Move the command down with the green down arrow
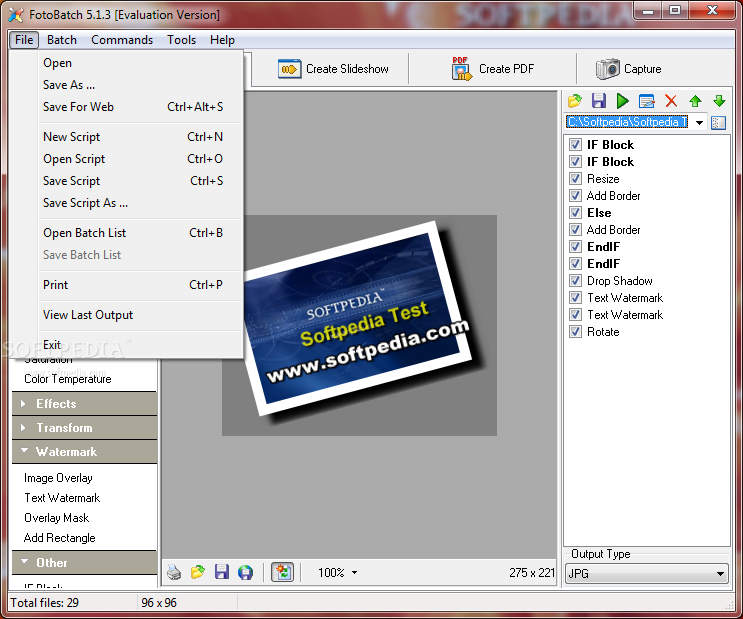 [x=719, y=101]
